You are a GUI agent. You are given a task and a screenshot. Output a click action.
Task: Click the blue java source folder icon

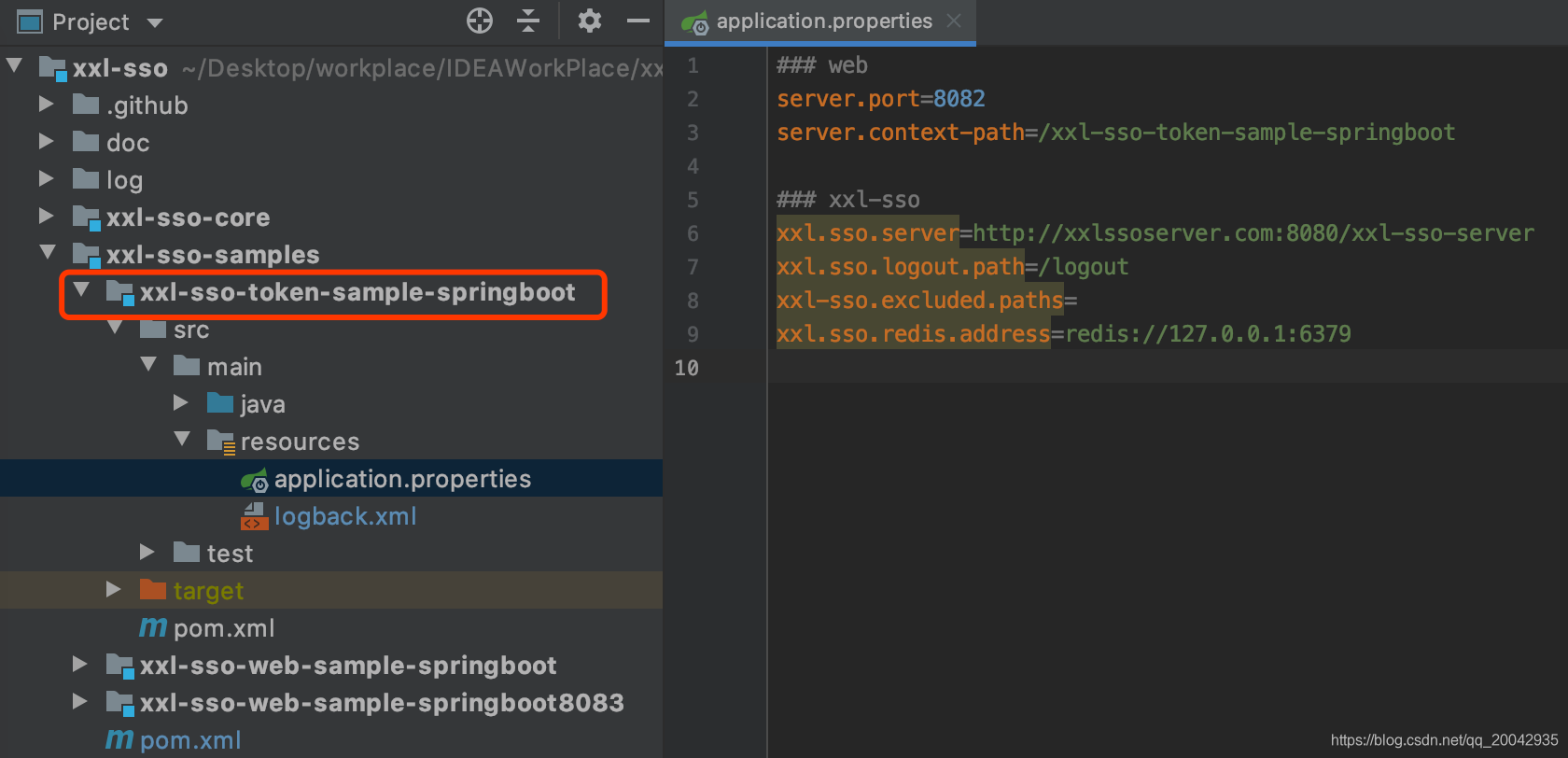220,402
